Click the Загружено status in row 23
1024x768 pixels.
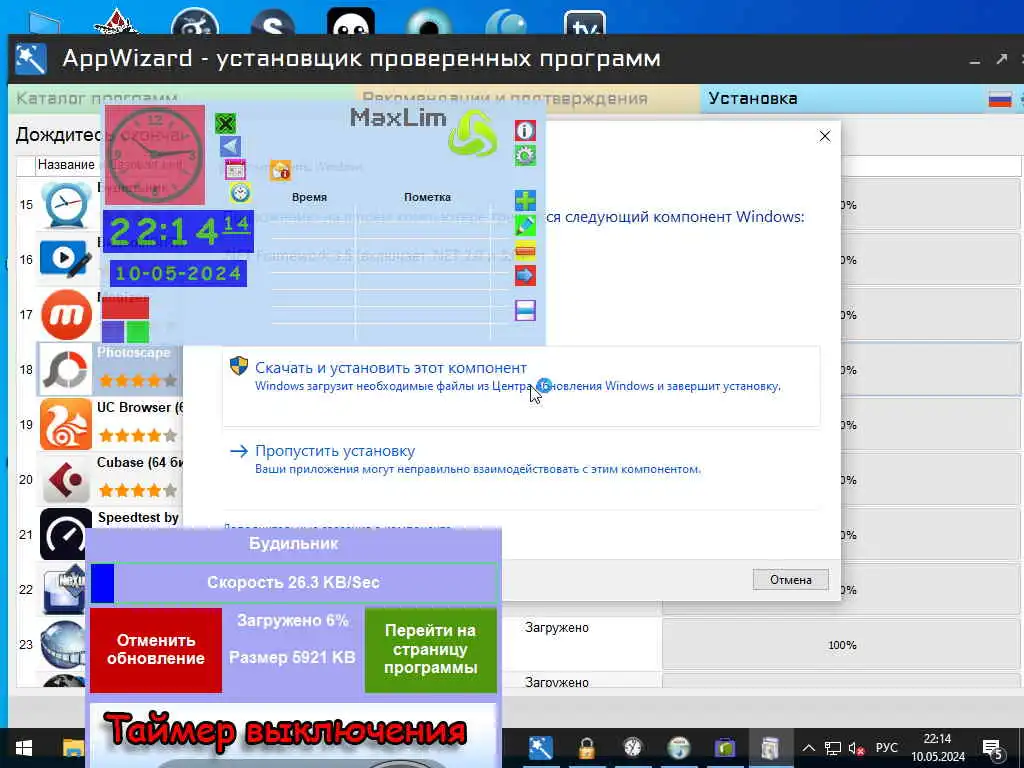556,628
